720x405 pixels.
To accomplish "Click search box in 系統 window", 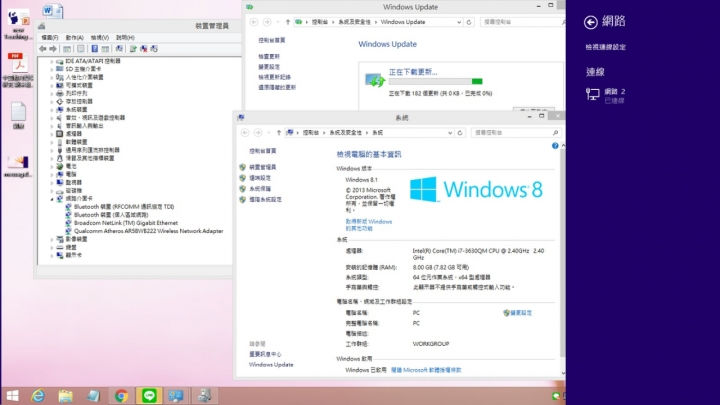I will (x=516, y=133).
